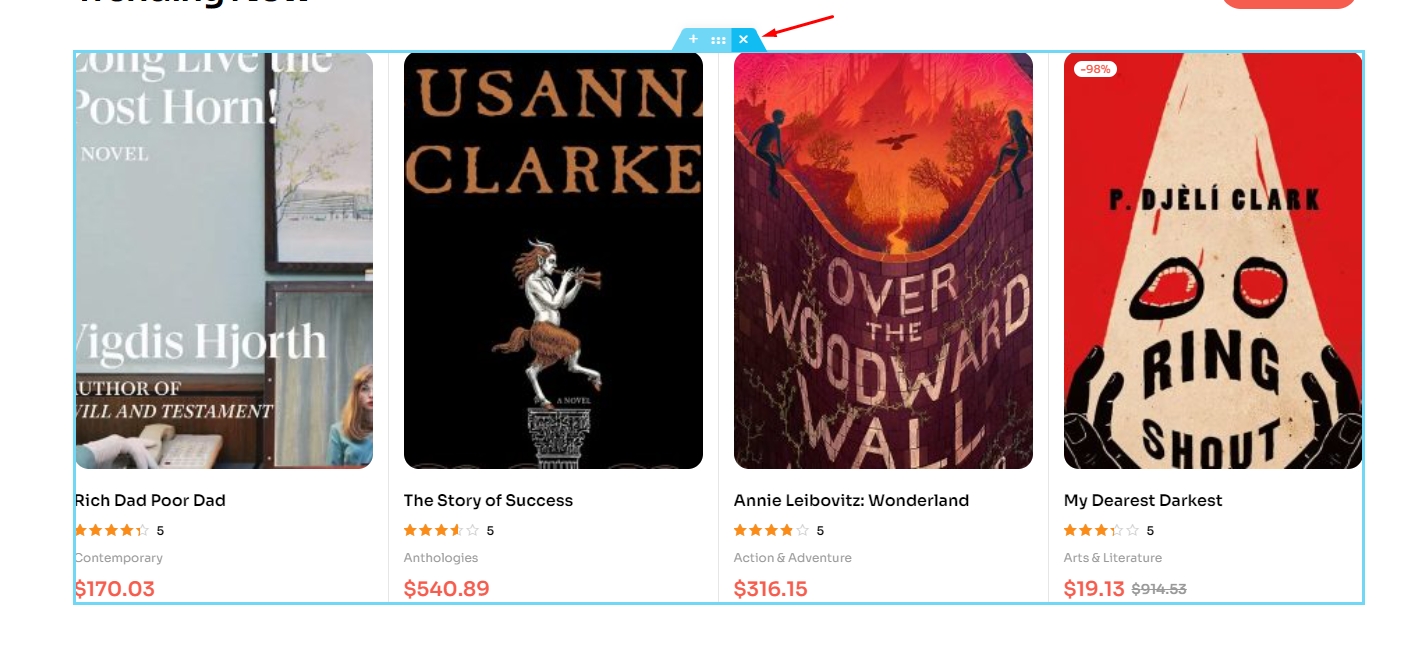Image resolution: width=1414 pixels, height=667 pixels.
Task: Visit the Arts & Literature category
Action: 1113,558
